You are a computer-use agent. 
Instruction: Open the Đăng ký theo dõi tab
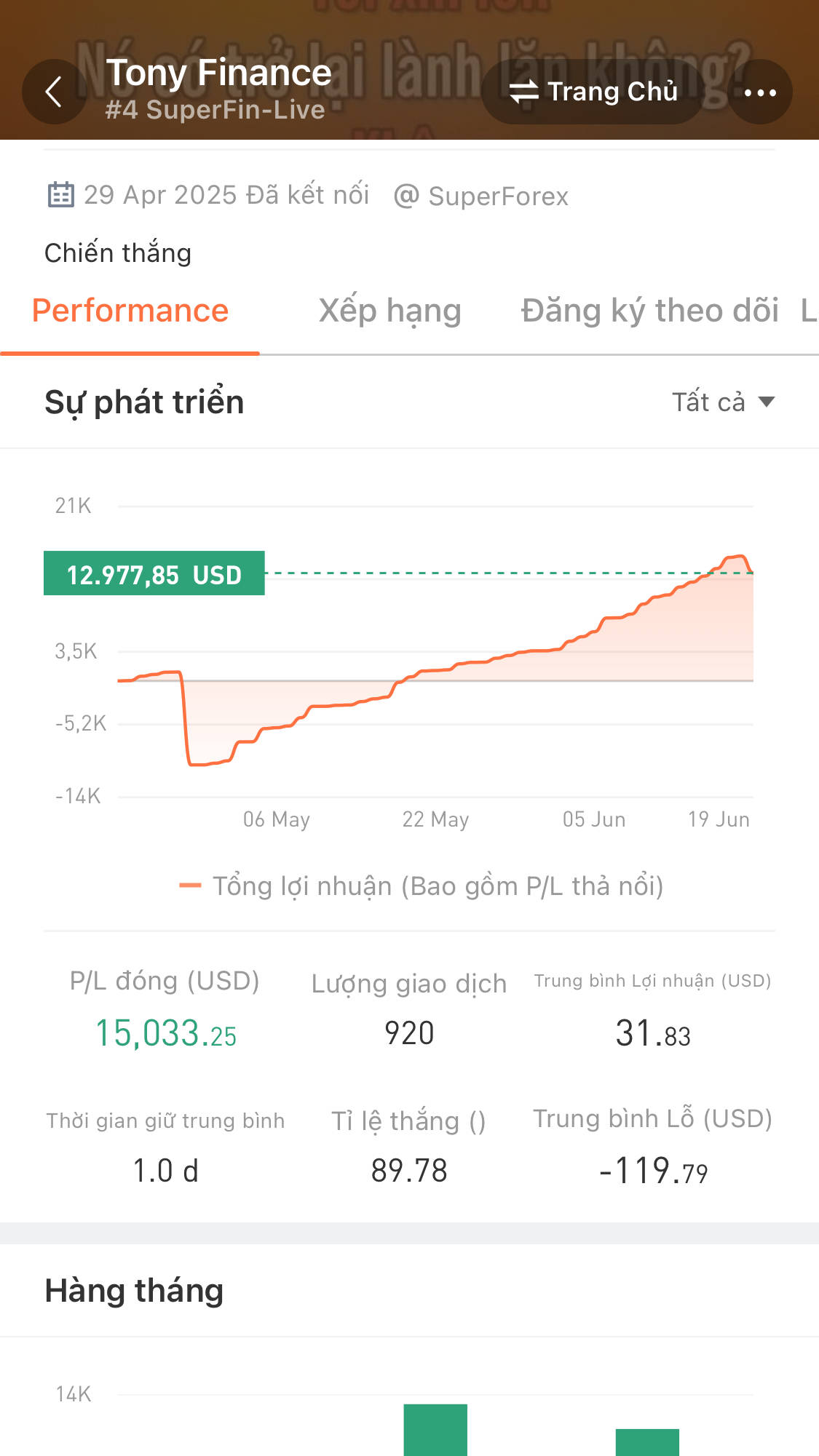(x=649, y=311)
